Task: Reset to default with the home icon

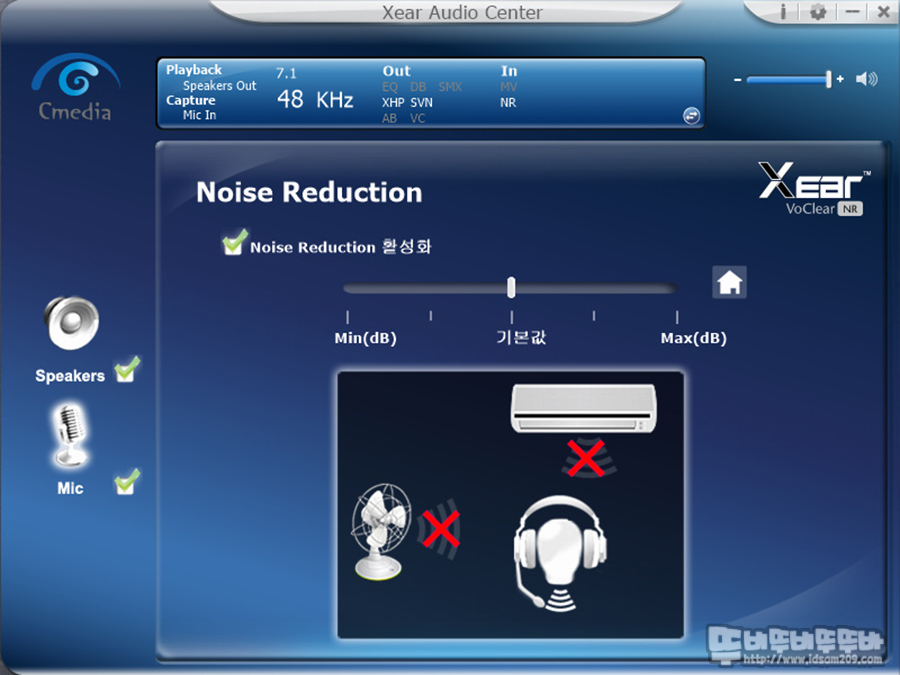Action: [730, 282]
